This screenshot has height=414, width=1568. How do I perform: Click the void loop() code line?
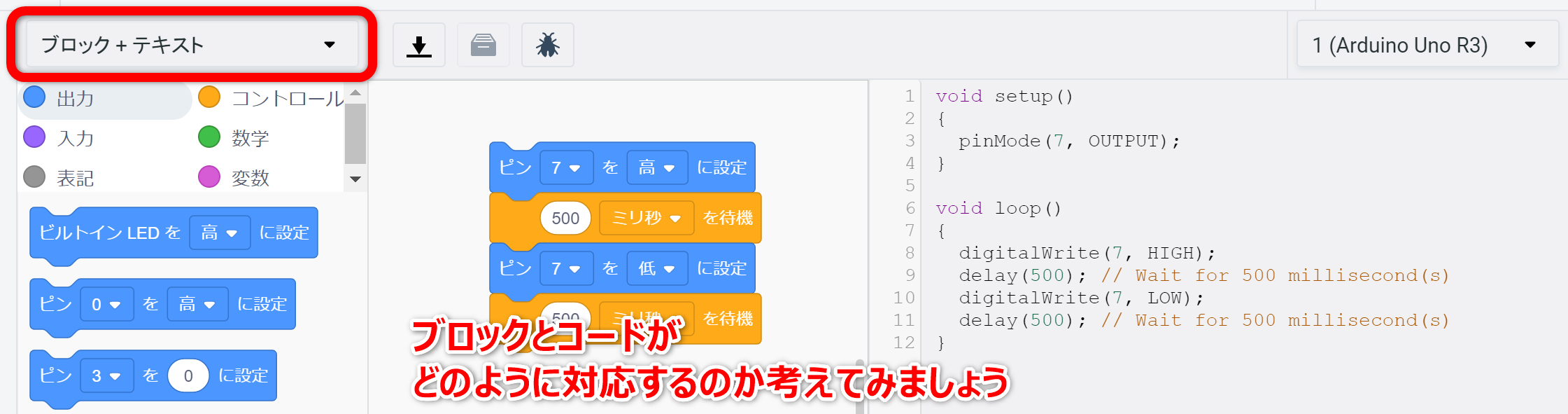pos(998,208)
